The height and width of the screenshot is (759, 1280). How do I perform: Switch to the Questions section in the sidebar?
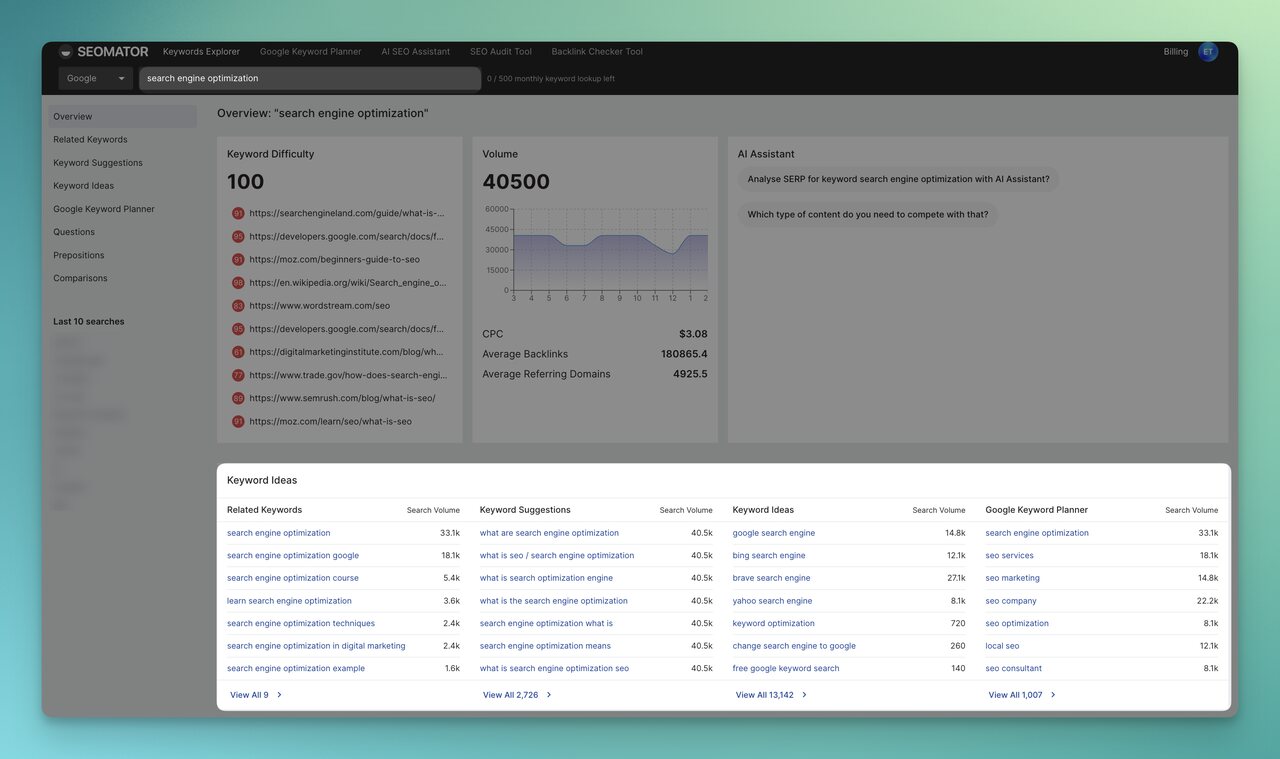(x=72, y=231)
